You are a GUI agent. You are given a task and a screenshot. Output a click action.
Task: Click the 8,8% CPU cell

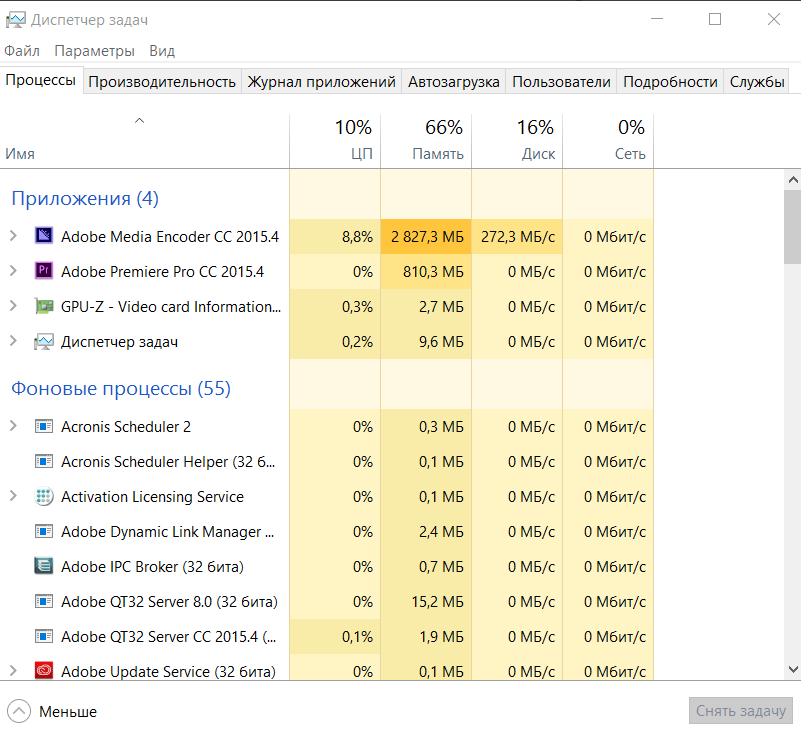point(335,236)
